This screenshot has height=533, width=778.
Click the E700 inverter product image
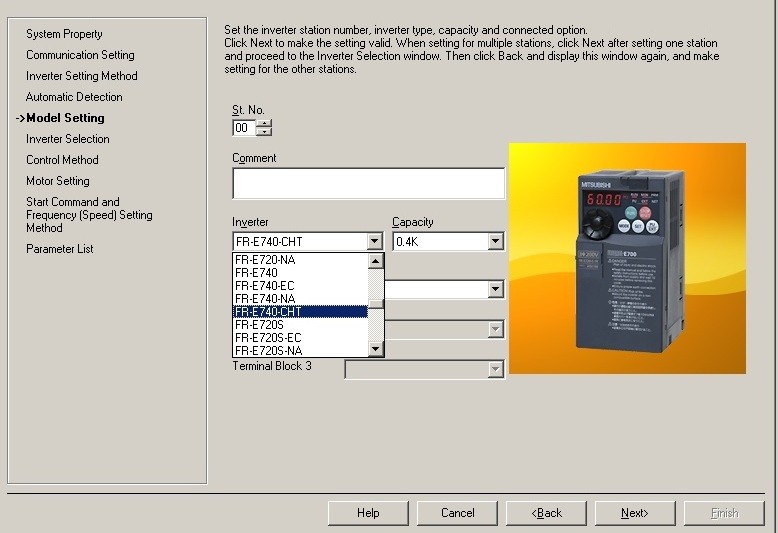[x=627, y=258]
